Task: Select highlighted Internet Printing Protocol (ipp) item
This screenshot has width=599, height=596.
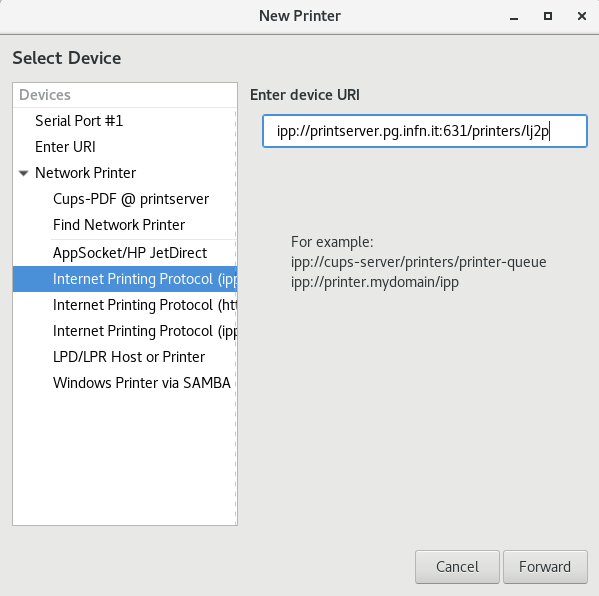Action: (x=125, y=279)
